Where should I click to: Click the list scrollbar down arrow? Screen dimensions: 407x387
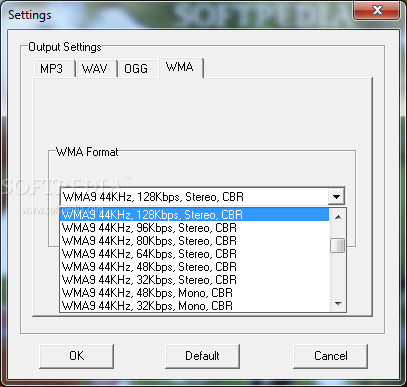coord(338,303)
